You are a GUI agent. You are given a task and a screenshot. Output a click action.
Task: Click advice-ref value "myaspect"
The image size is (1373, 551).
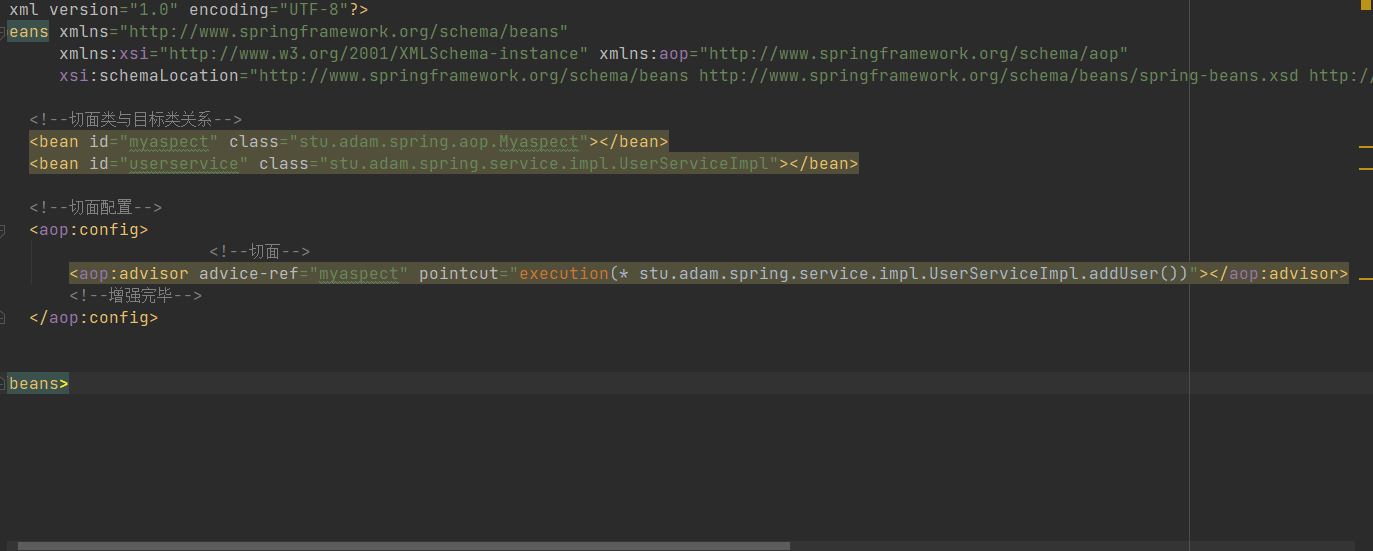[359, 274]
